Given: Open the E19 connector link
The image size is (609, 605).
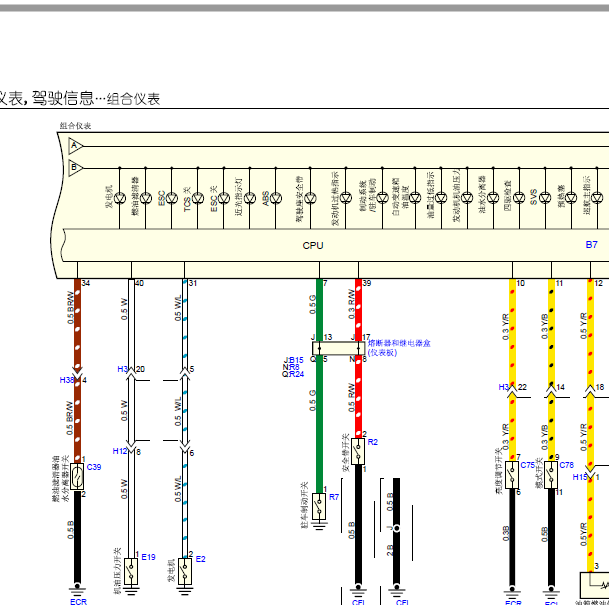Looking at the screenshot, I should click(148, 557).
